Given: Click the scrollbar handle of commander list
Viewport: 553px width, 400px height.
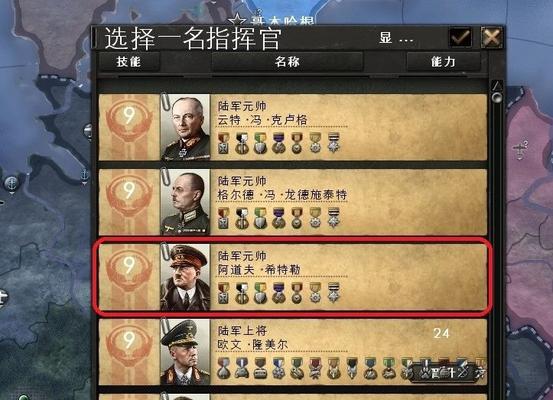Looking at the screenshot, I should pyautogui.click(x=497, y=97).
